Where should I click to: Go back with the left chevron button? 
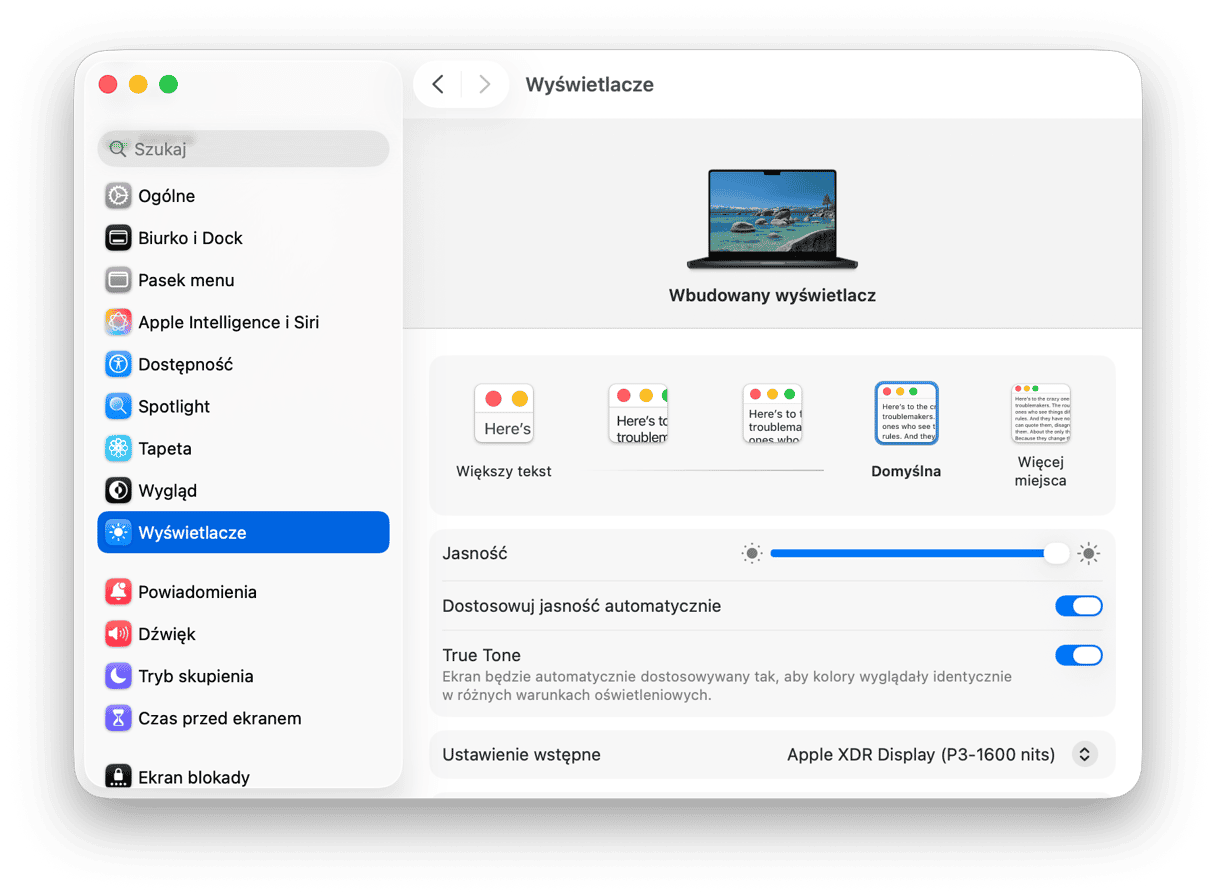[438, 85]
